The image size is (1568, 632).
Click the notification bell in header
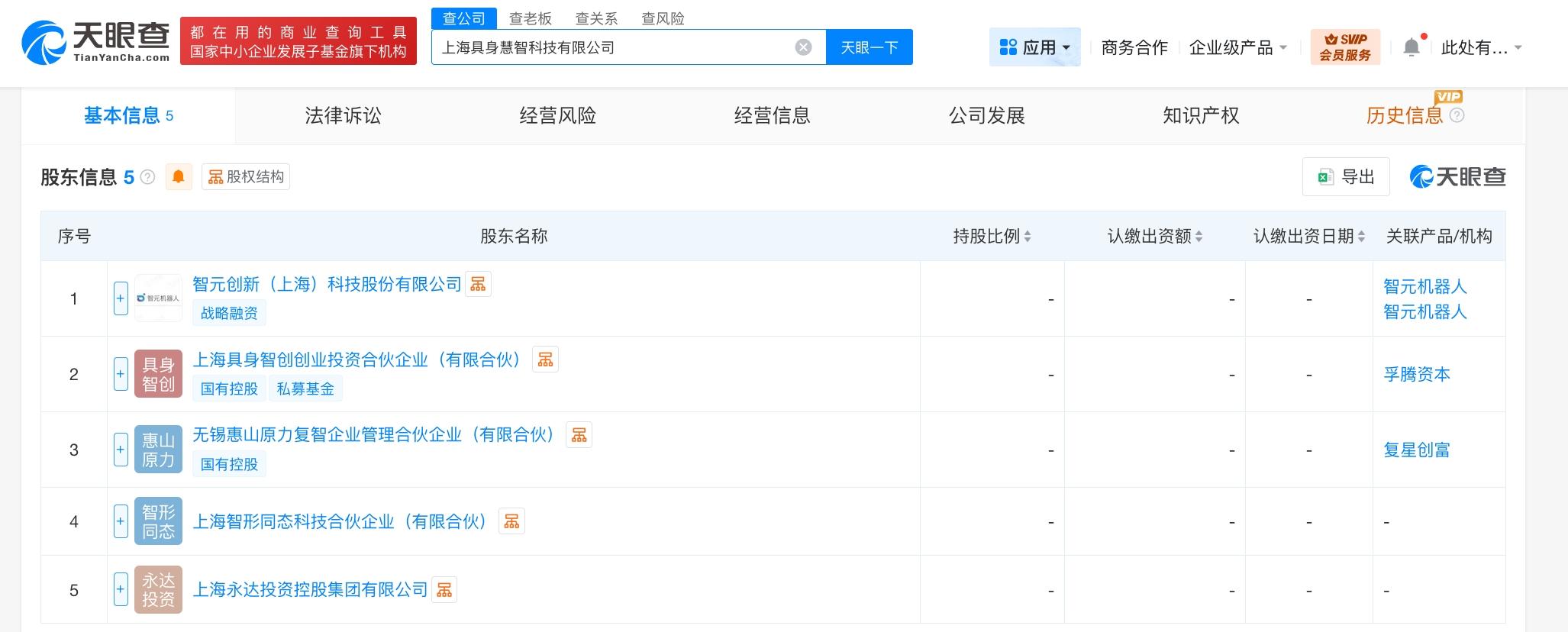1412,47
